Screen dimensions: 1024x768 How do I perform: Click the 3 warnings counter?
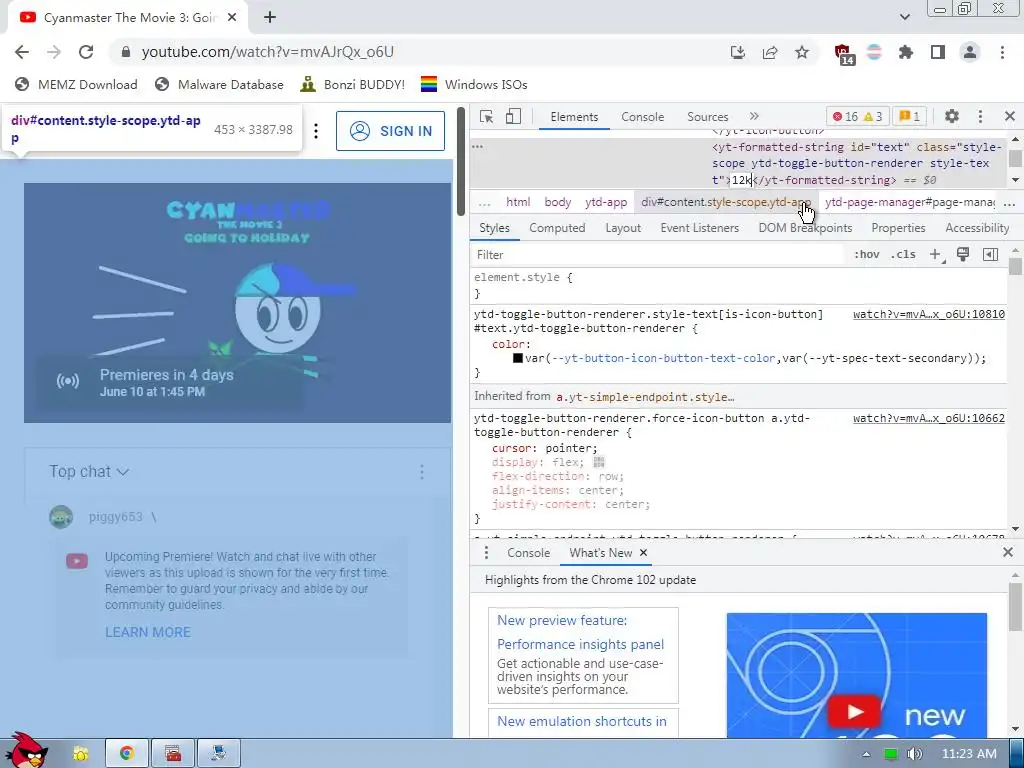point(873,116)
